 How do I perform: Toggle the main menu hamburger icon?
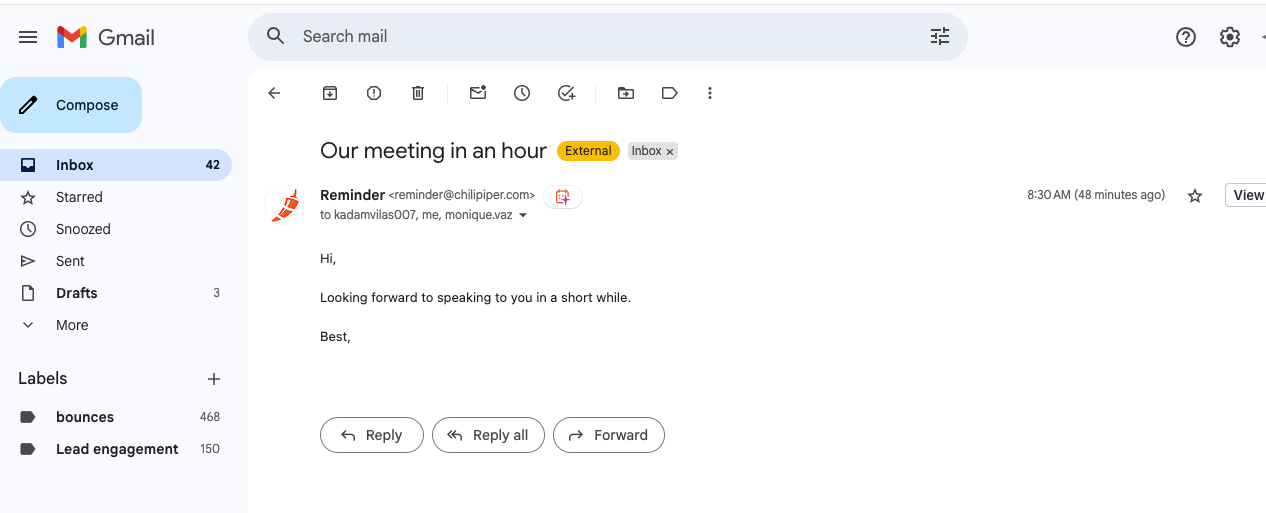pos(28,37)
